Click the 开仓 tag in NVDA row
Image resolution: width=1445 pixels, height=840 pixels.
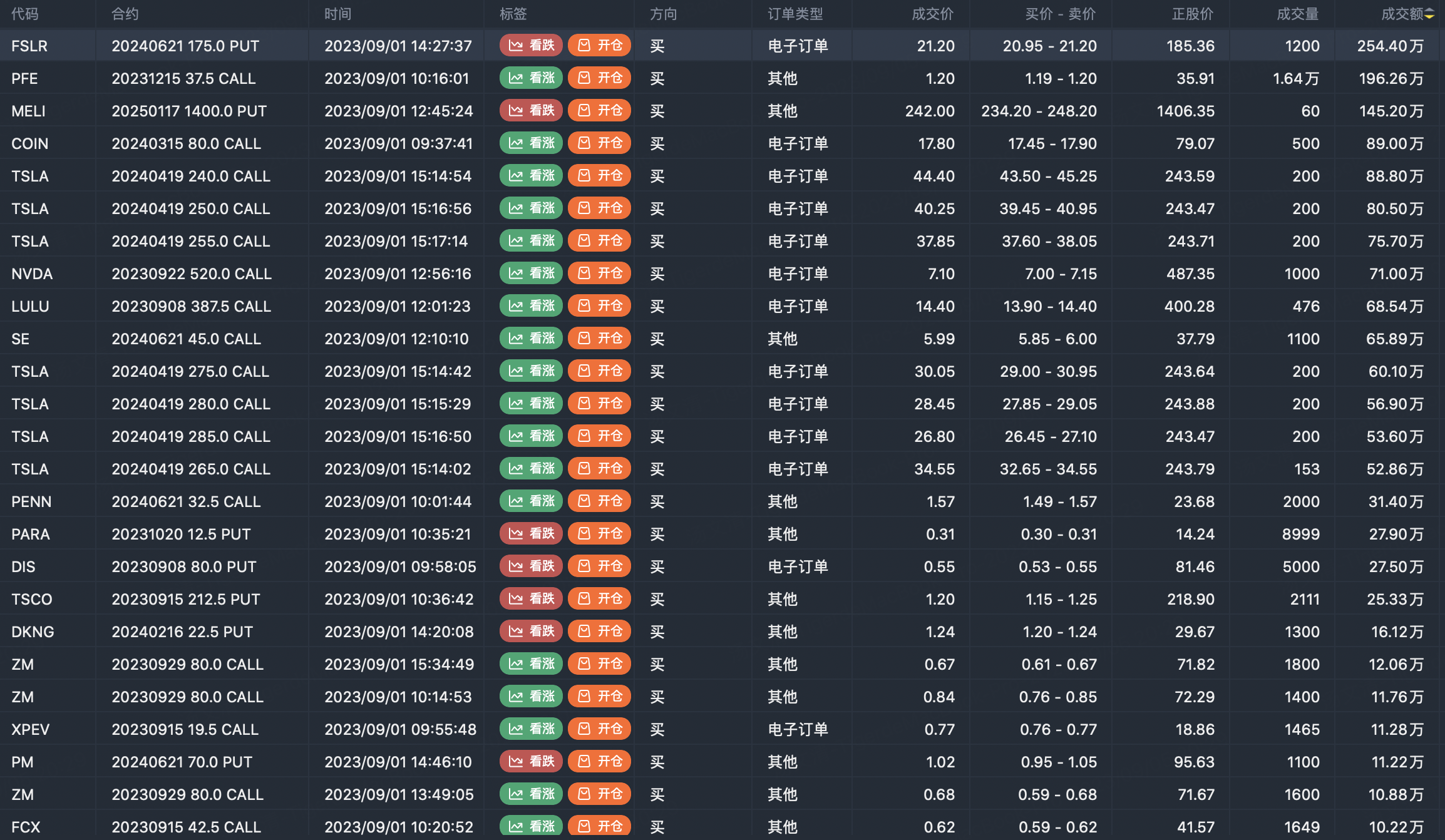pyautogui.click(x=599, y=273)
